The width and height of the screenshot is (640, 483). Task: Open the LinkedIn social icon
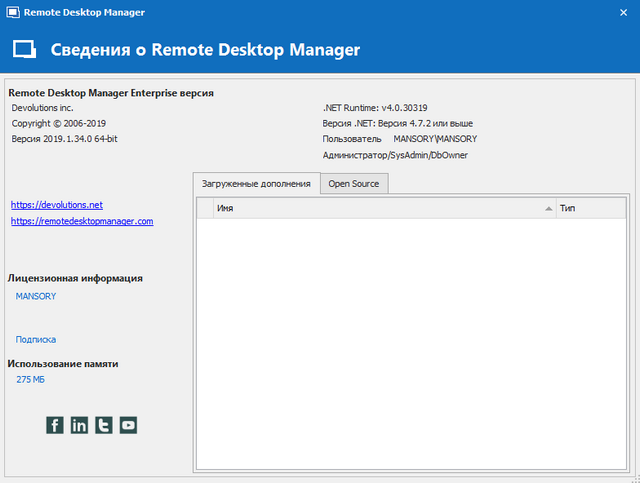pos(79,425)
